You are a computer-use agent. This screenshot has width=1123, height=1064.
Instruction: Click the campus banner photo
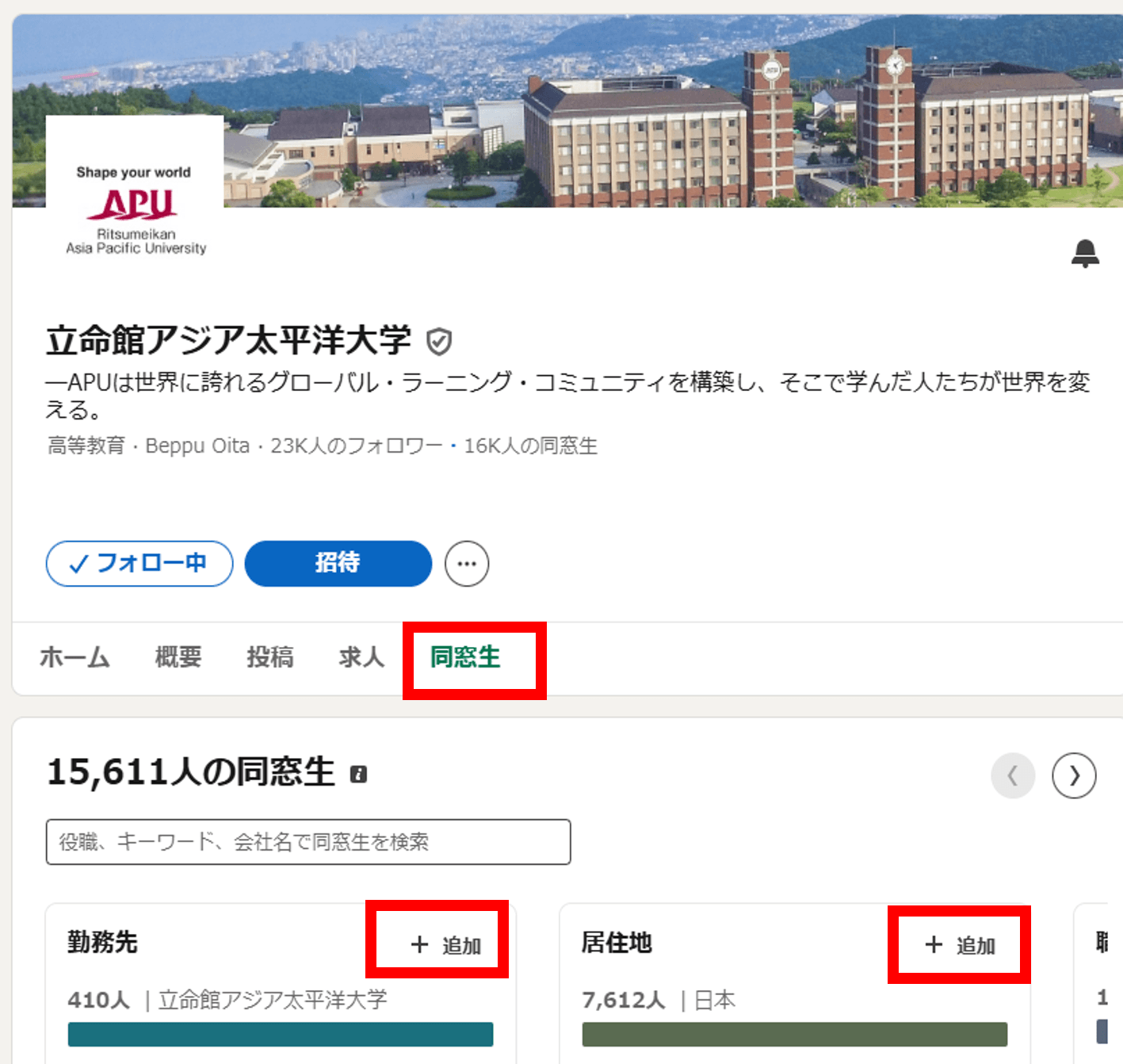click(567, 111)
